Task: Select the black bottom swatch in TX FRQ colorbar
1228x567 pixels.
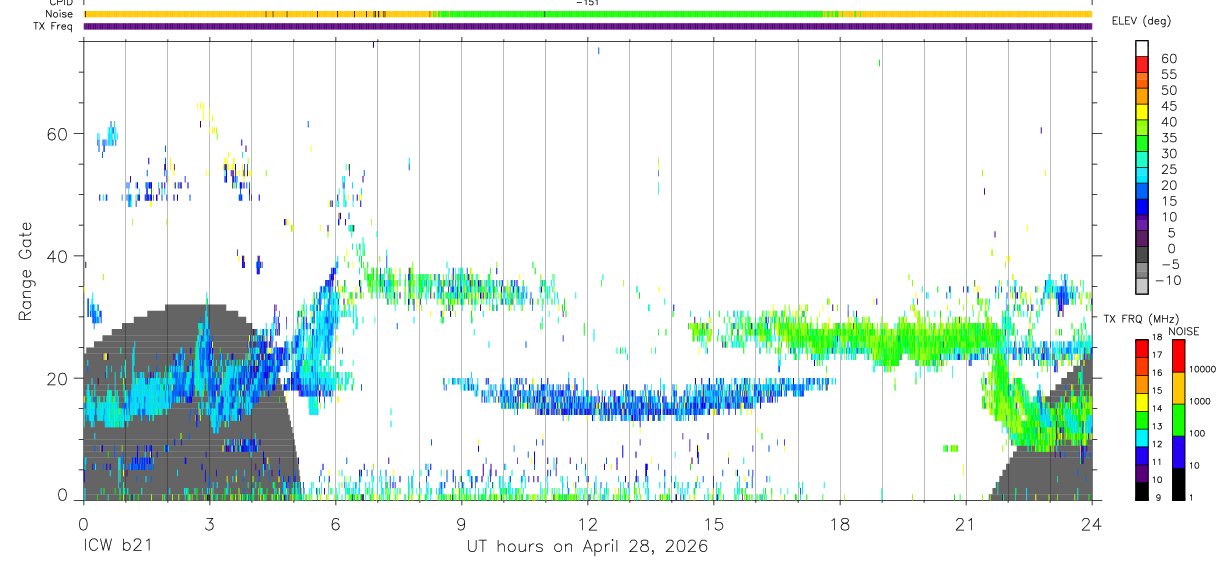Action: pyautogui.click(x=1142, y=490)
